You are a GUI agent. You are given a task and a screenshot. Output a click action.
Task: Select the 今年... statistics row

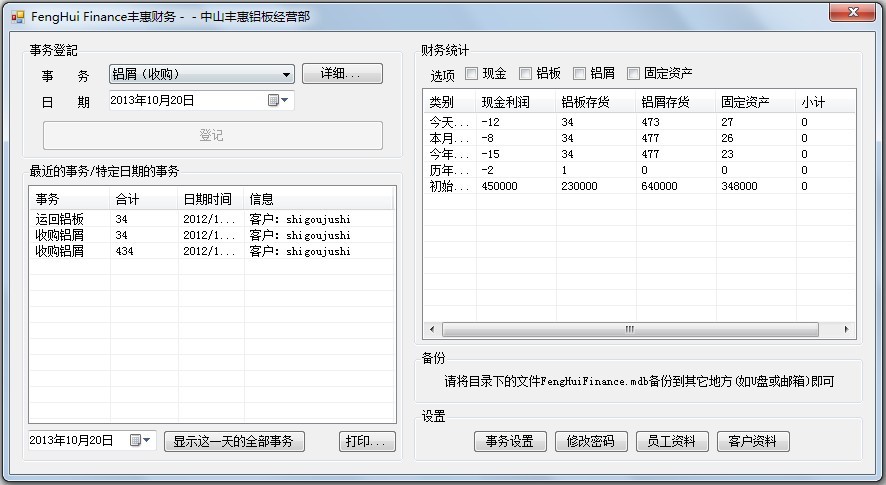tap(639, 154)
